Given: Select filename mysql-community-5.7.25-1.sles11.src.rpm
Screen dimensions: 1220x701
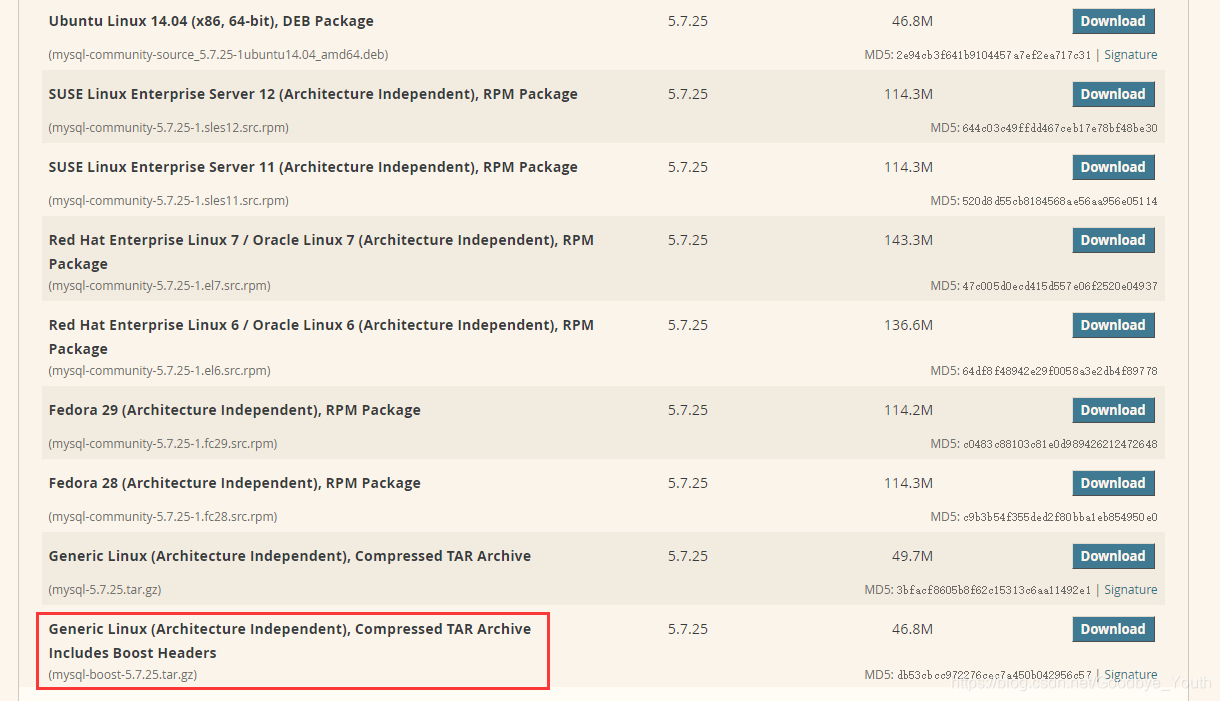Looking at the screenshot, I should click(x=168, y=201).
